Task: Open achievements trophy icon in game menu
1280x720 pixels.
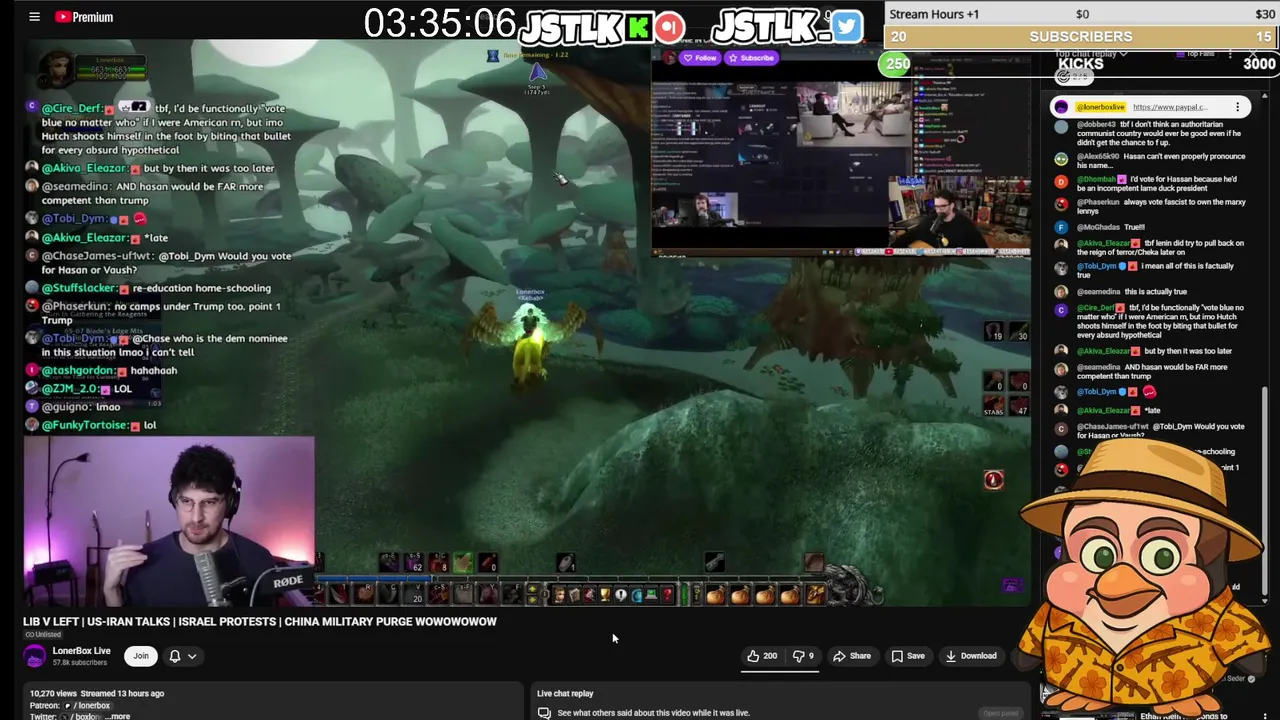Action: (x=604, y=595)
